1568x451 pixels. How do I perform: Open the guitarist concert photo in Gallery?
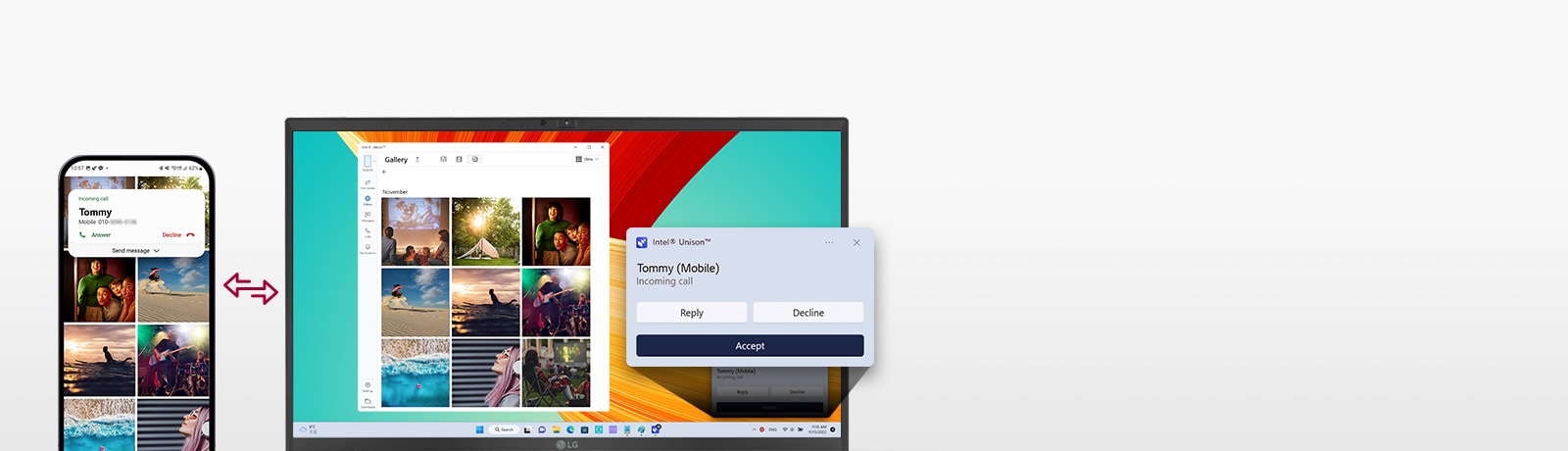[557, 303]
